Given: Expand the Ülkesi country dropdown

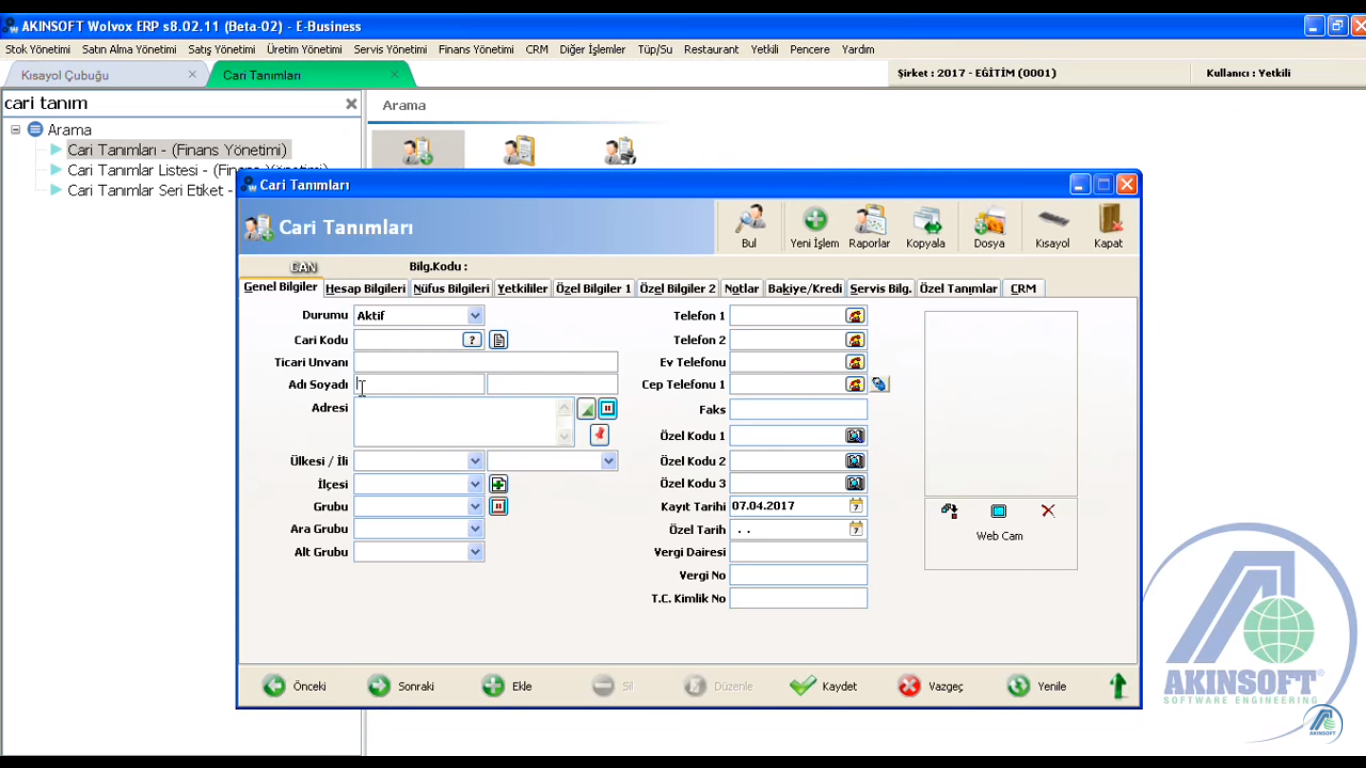Looking at the screenshot, I should coord(475,461).
